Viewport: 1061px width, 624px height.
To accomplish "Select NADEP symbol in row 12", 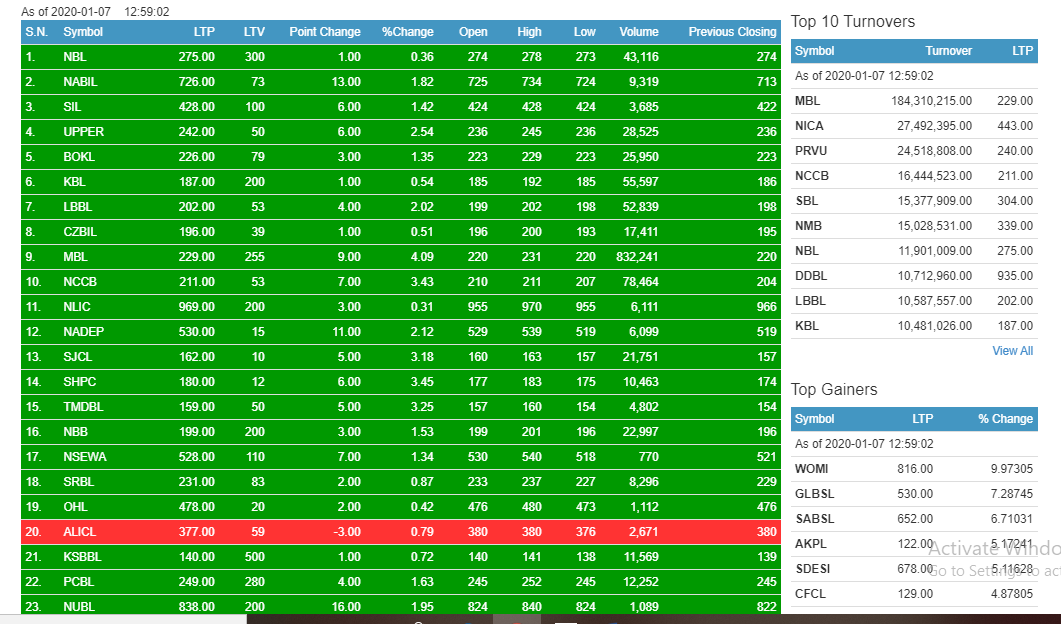I will click(x=83, y=332).
